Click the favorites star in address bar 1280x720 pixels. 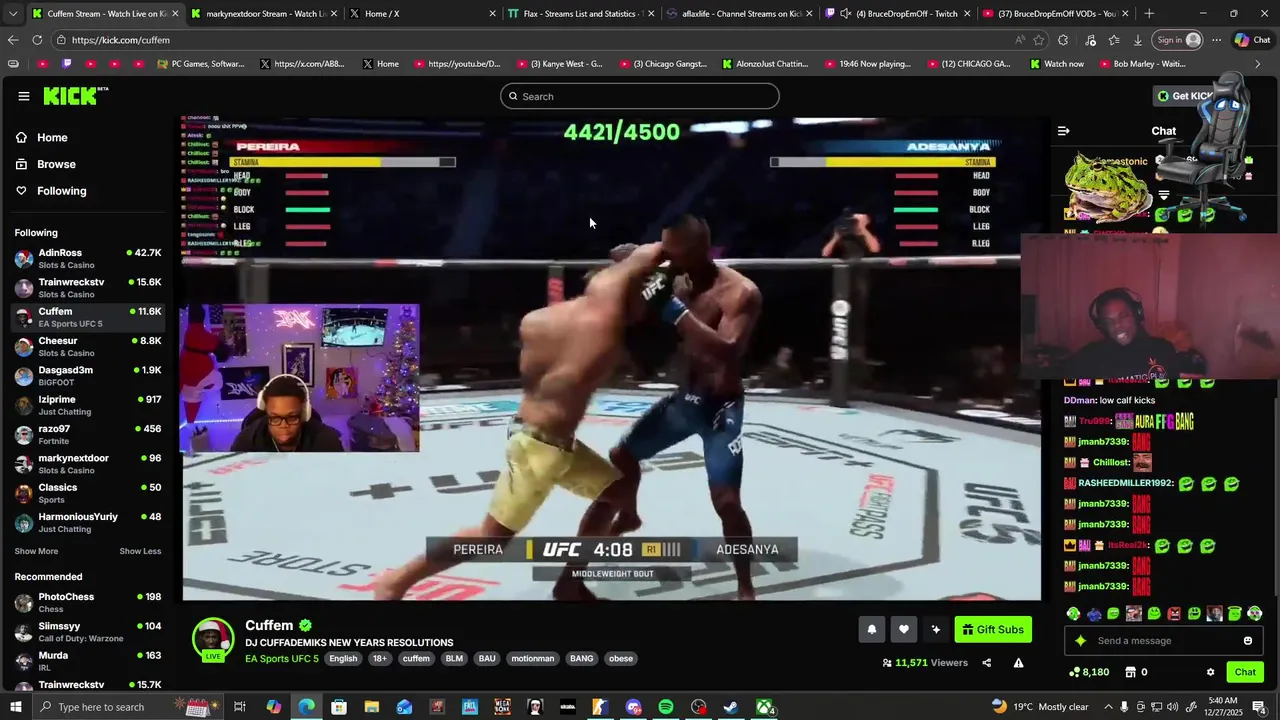click(x=1039, y=40)
